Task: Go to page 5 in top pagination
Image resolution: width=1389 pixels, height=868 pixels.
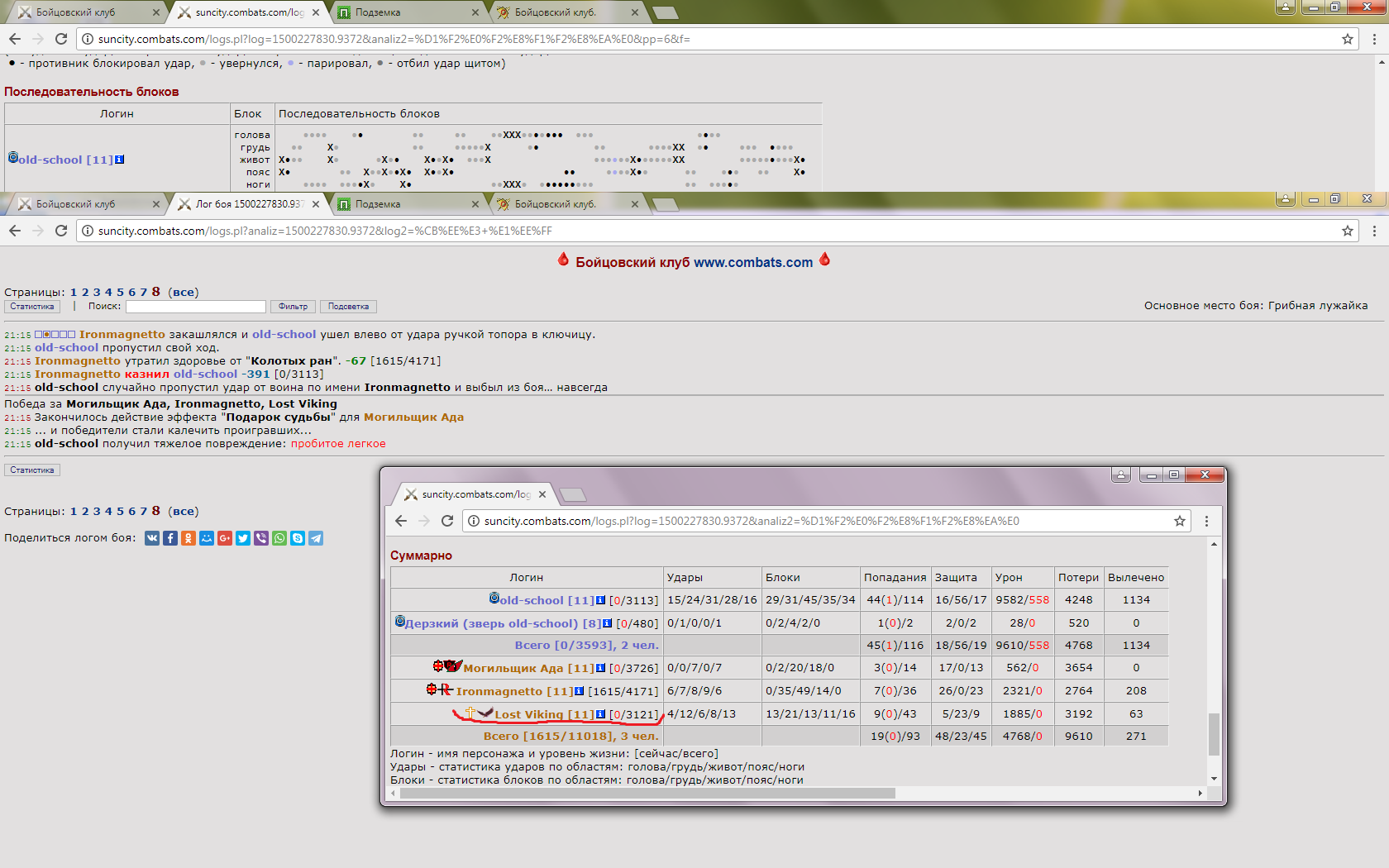Action: (120, 292)
